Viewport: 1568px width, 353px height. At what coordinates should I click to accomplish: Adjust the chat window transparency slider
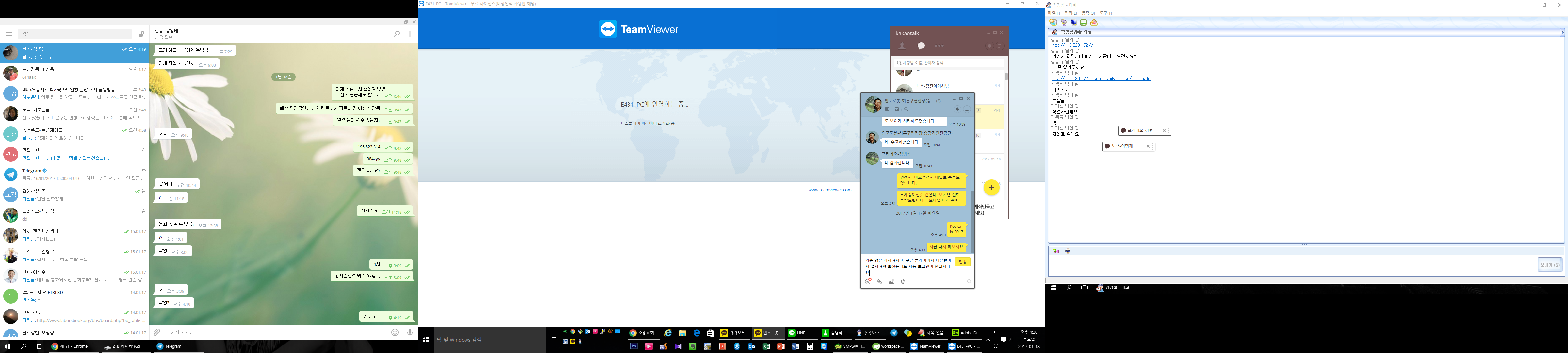[x=962, y=282]
